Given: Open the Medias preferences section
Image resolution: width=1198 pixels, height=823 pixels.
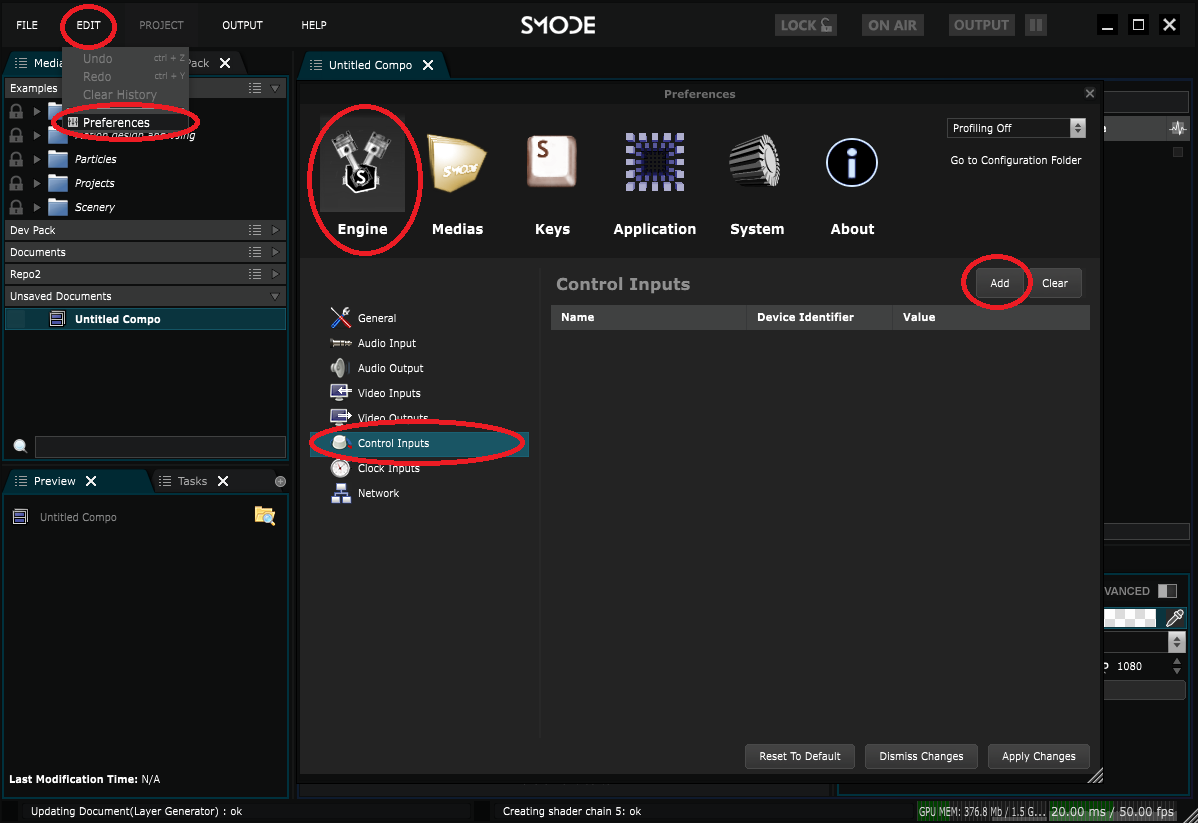Looking at the screenshot, I should pos(457,183).
